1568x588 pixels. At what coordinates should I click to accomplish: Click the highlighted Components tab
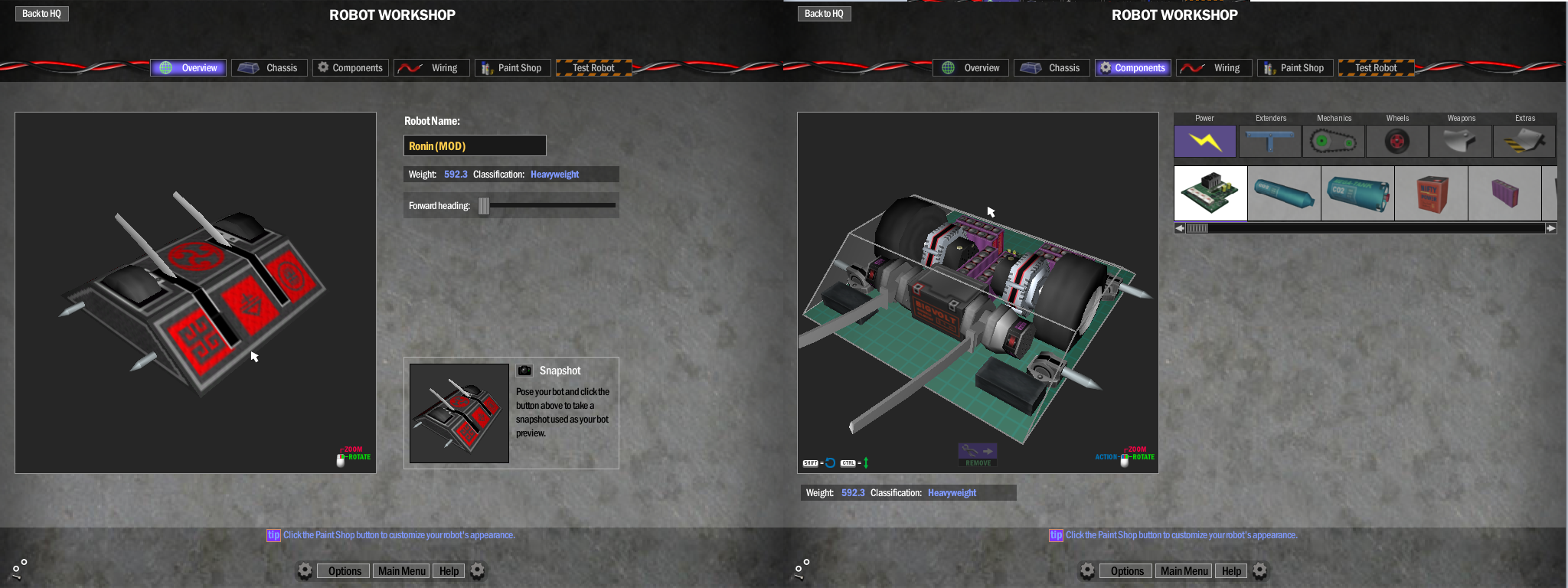(1132, 68)
